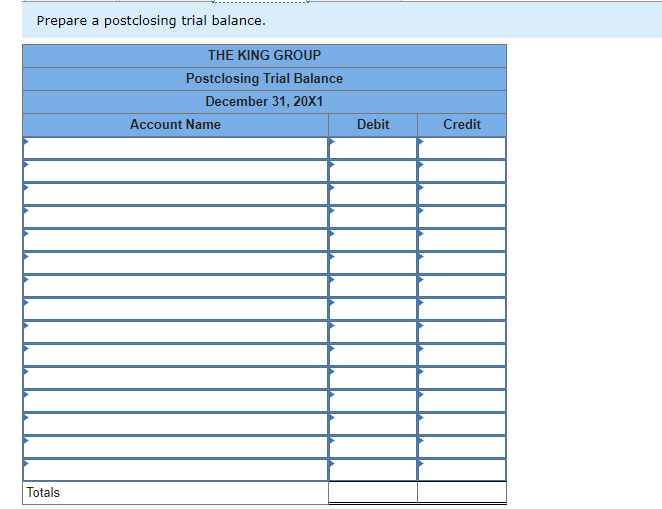Select the Credit field in the twelfth row

pos(462,401)
